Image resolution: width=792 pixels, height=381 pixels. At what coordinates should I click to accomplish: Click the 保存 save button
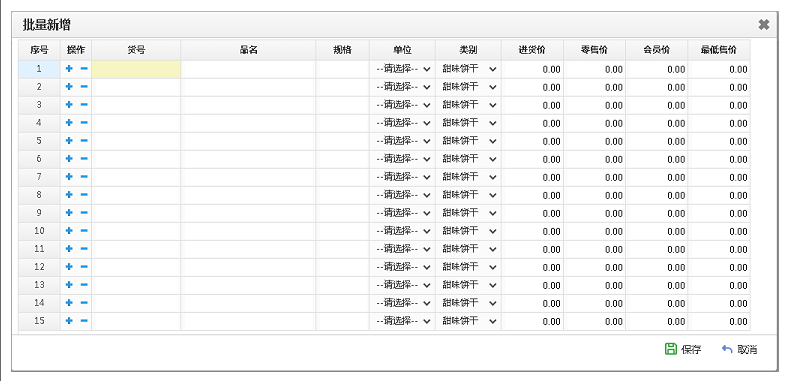click(683, 349)
